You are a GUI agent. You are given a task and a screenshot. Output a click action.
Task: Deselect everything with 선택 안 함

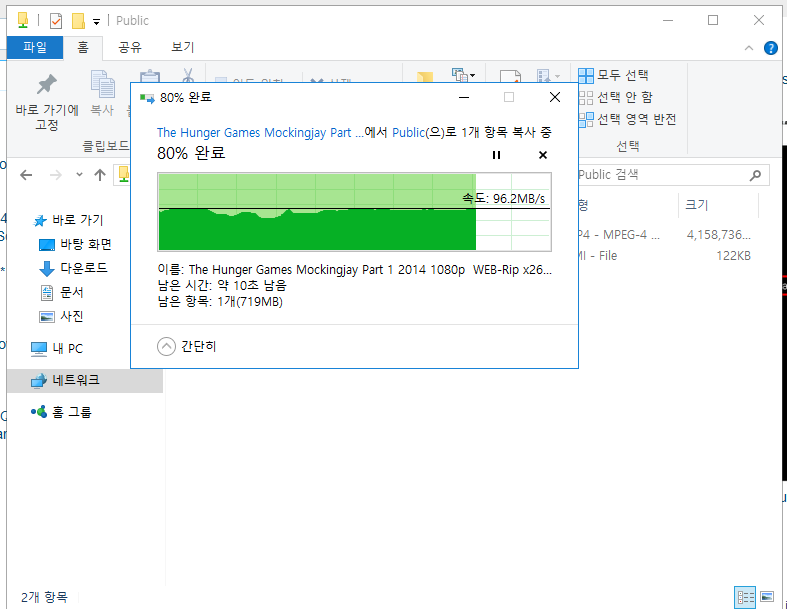coord(615,97)
